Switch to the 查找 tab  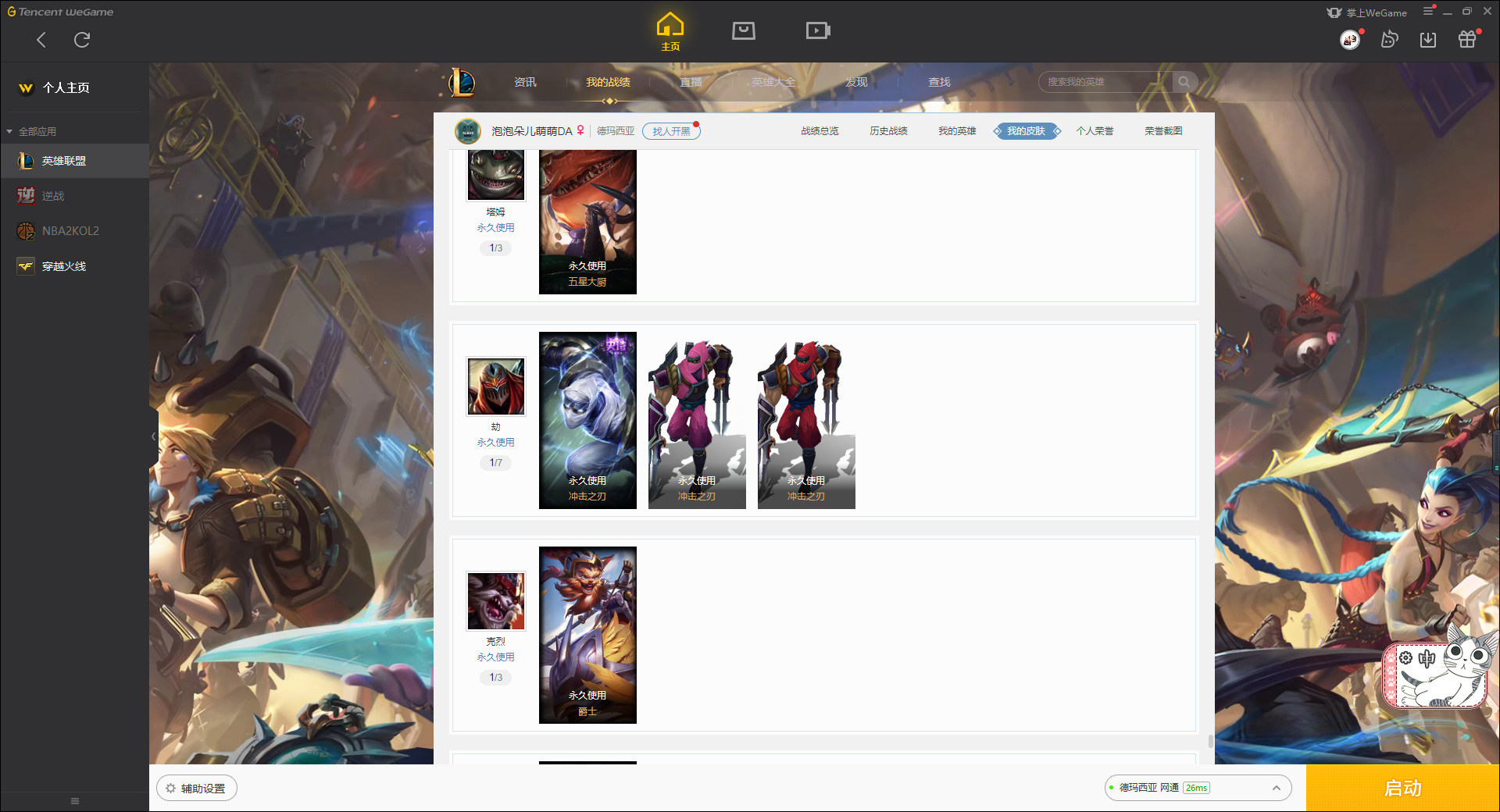939,82
